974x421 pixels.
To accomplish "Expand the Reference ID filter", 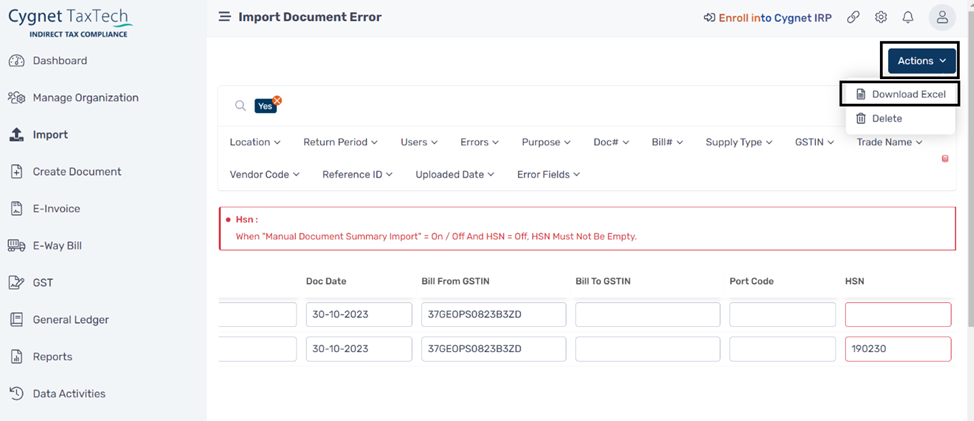I will pyautogui.click(x=357, y=174).
